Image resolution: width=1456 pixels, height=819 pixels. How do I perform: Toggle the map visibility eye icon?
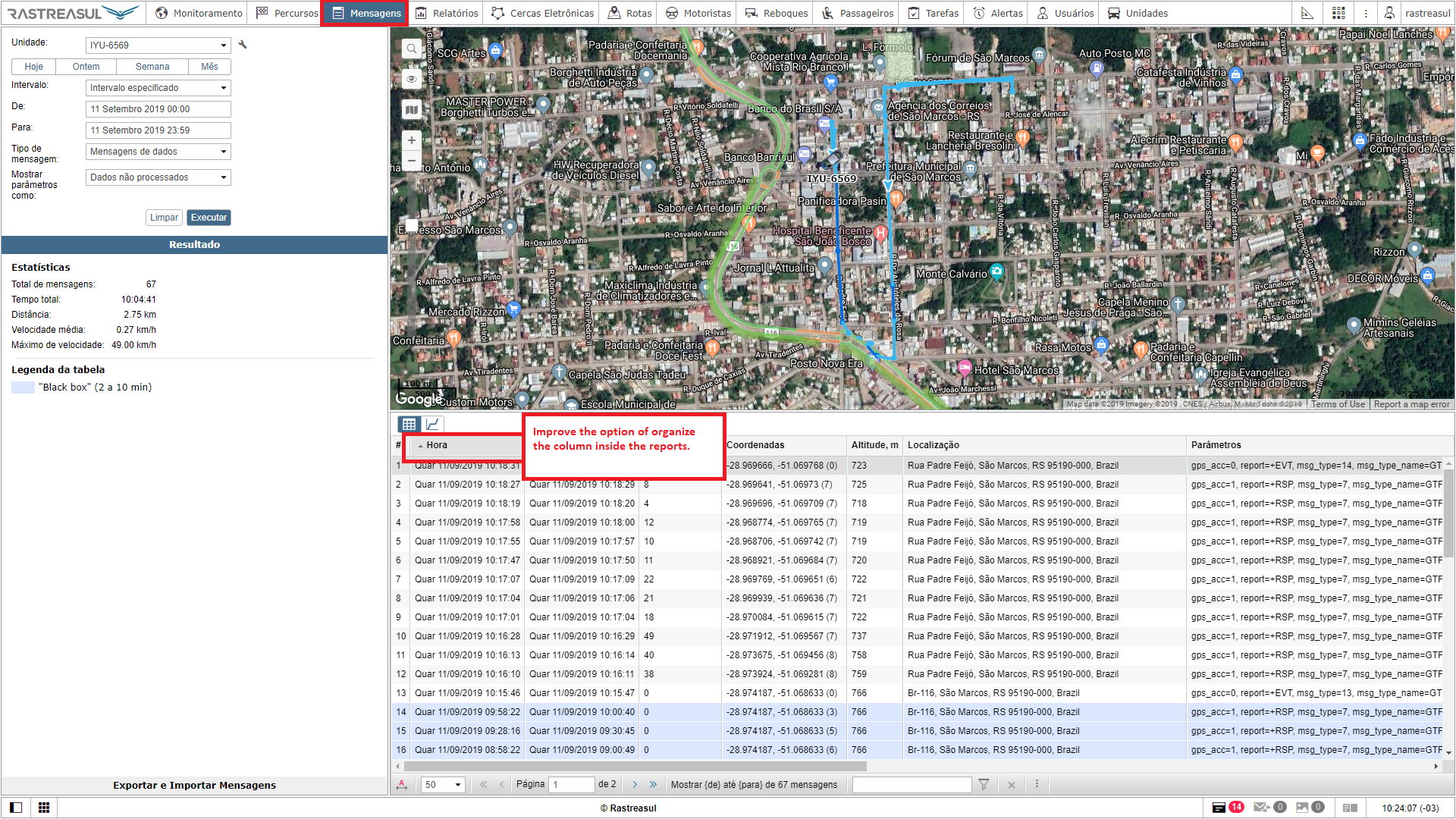[411, 79]
